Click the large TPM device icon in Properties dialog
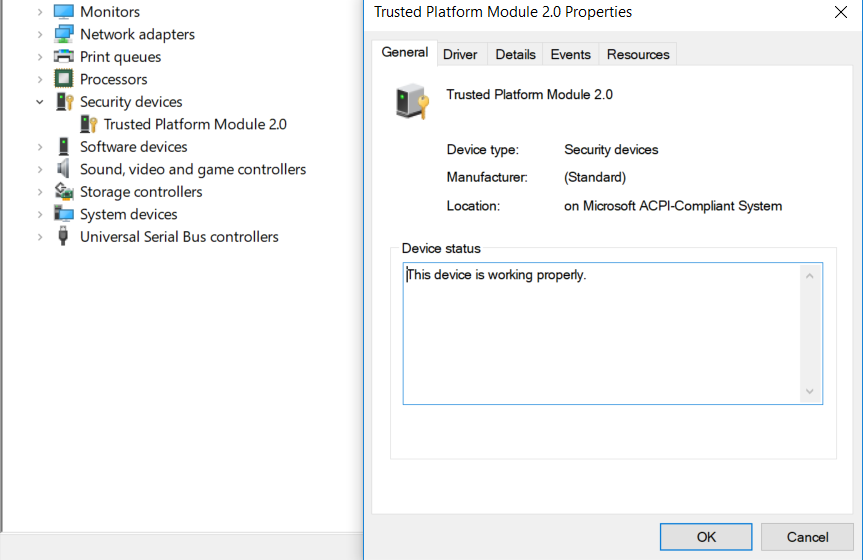The image size is (863, 560). [412, 102]
